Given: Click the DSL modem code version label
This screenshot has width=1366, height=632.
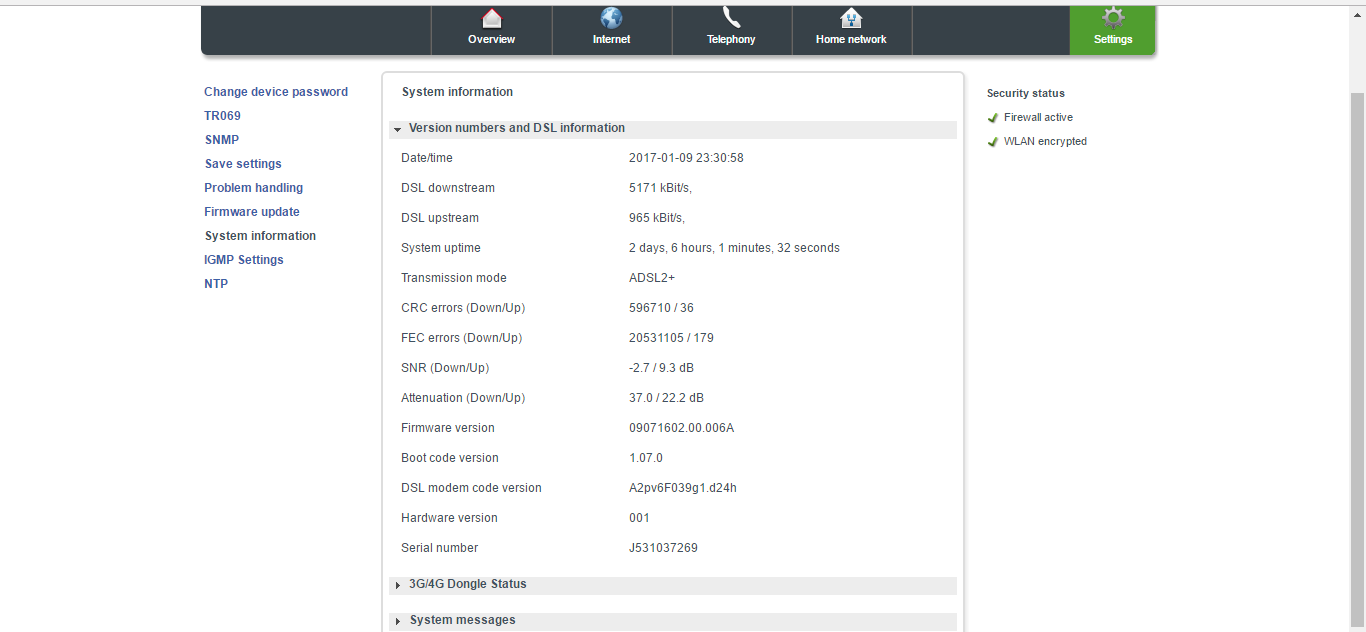Looking at the screenshot, I should tap(471, 488).
